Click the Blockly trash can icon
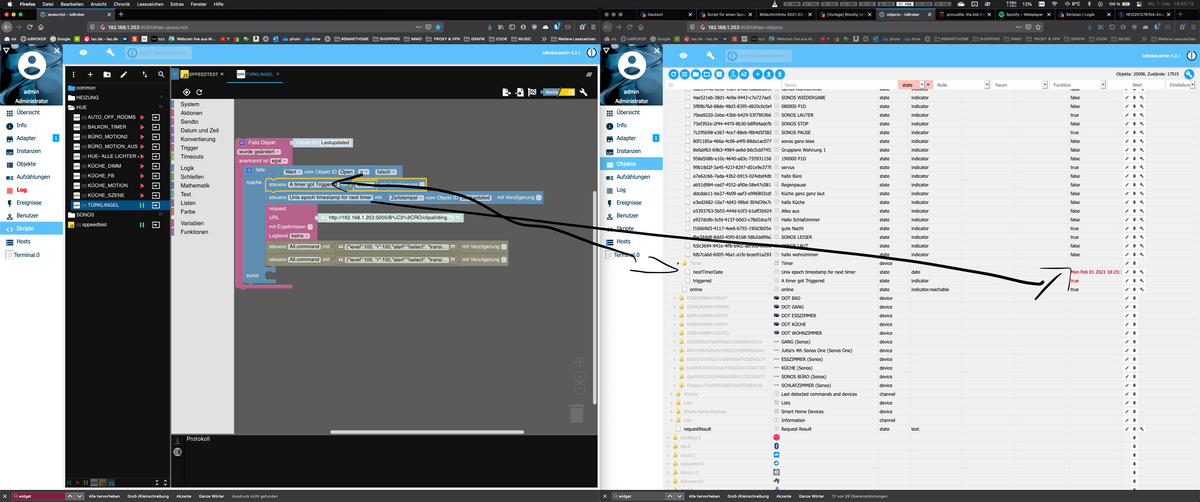The width and height of the screenshot is (1200, 502). [576, 412]
